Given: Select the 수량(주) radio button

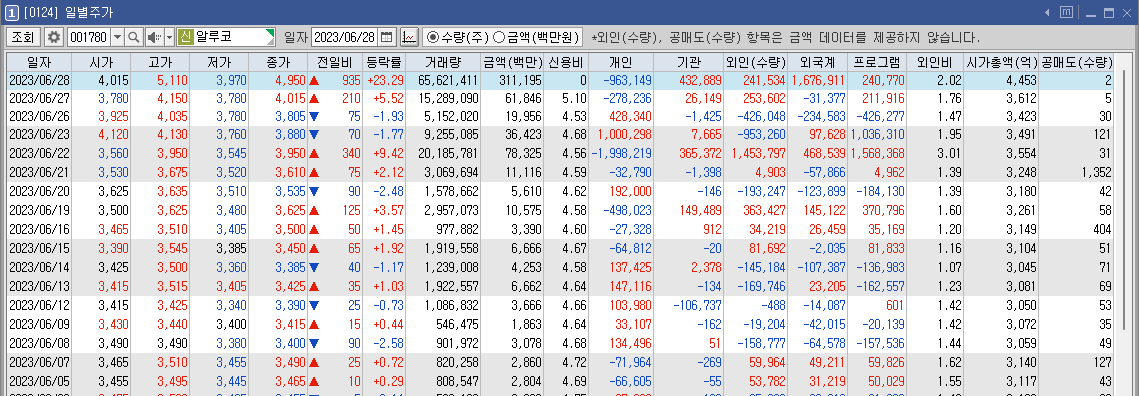Looking at the screenshot, I should pyautogui.click(x=433, y=37).
